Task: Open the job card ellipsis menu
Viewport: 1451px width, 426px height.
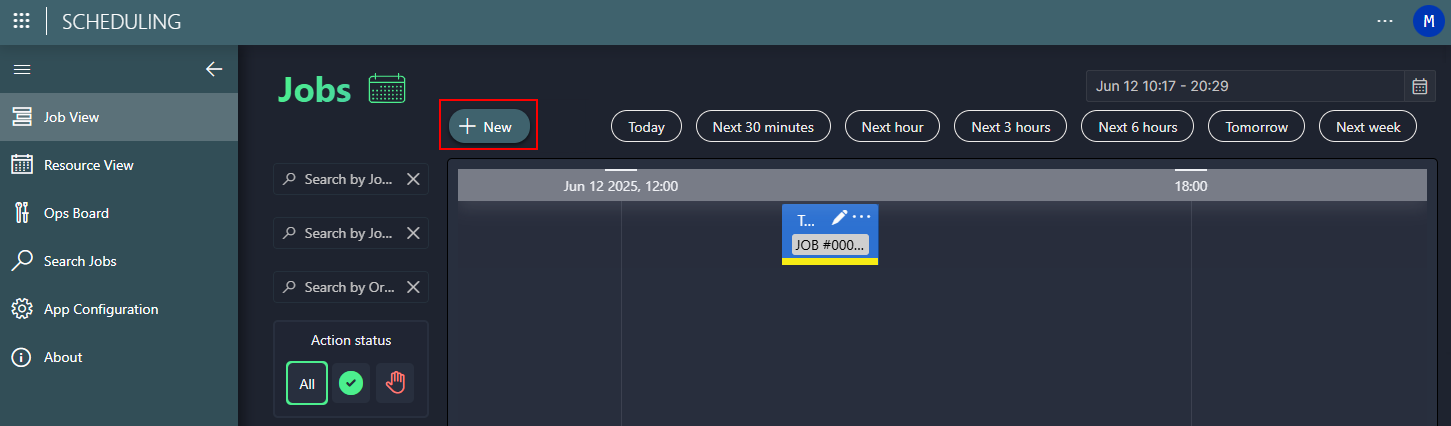Action: click(862, 218)
